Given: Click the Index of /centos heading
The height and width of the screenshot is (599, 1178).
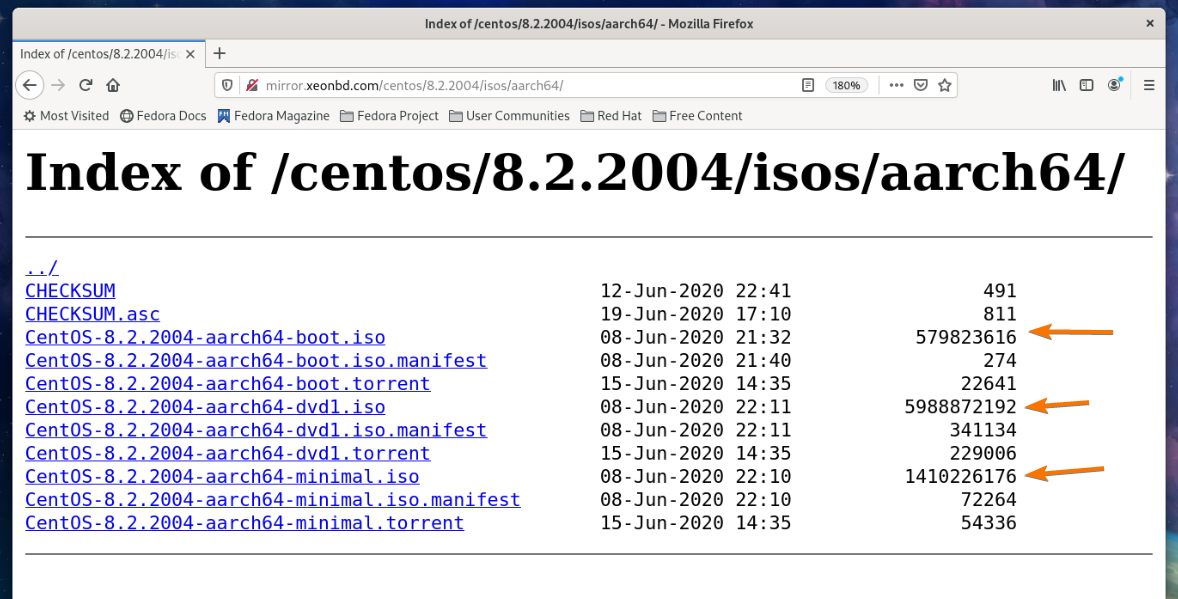Looking at the screenshot, I should click(575, 174).
